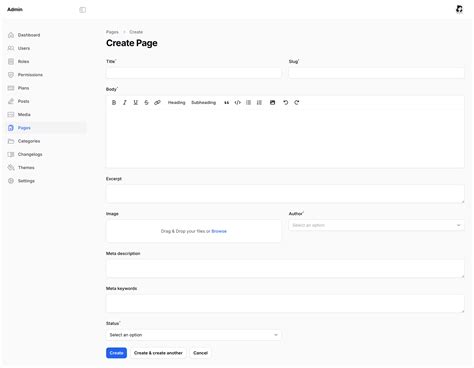Insert a code block in Body editor
This screenshot has width=474, height=368.
(x=238, y=103)
